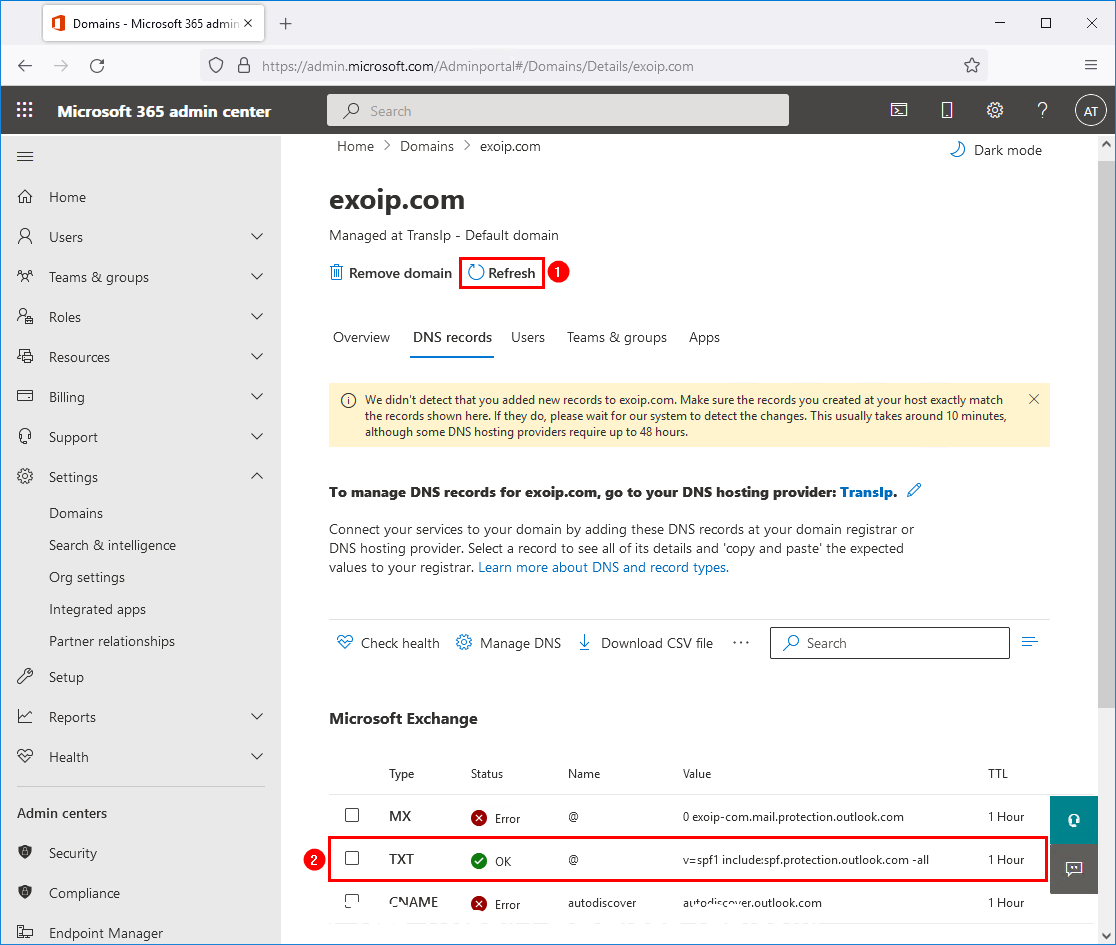Go to Domains breadcrumb link

[x=426, y=146]
